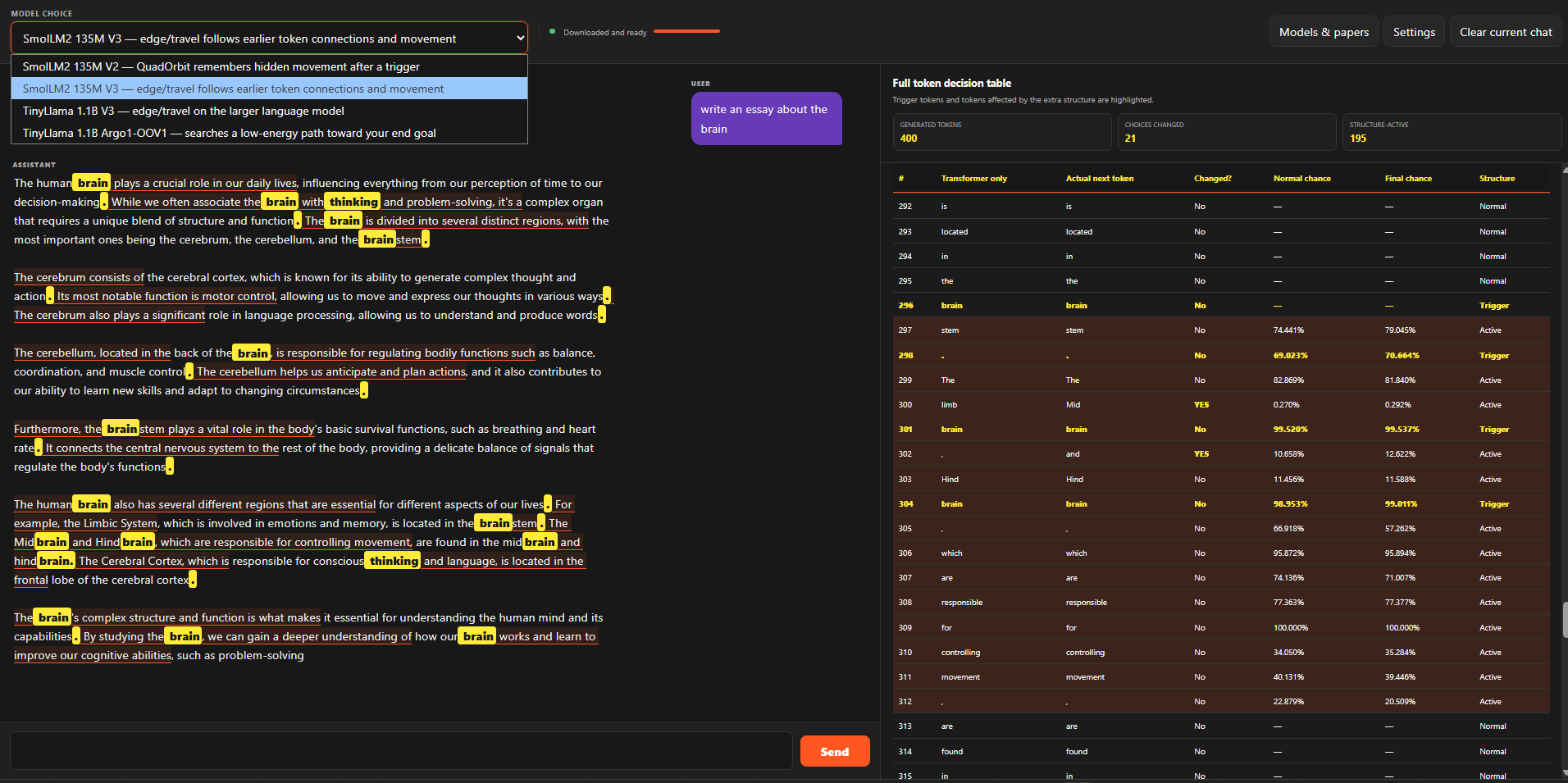Click 'located' in row 293
Image resolution: width=1568 pixels, height=783 pixels.
coord(955,232)
